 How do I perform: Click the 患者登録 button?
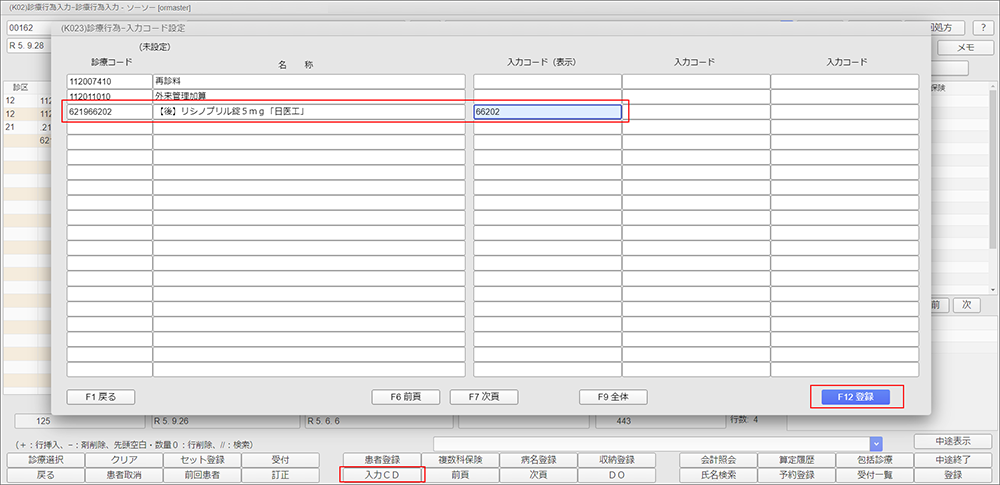click(x=382, y=460)
